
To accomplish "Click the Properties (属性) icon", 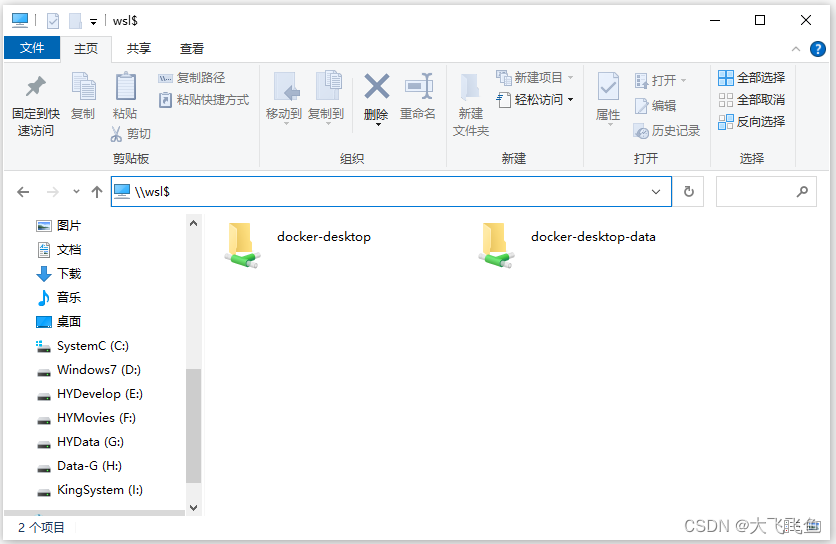I will pos(608,86).
